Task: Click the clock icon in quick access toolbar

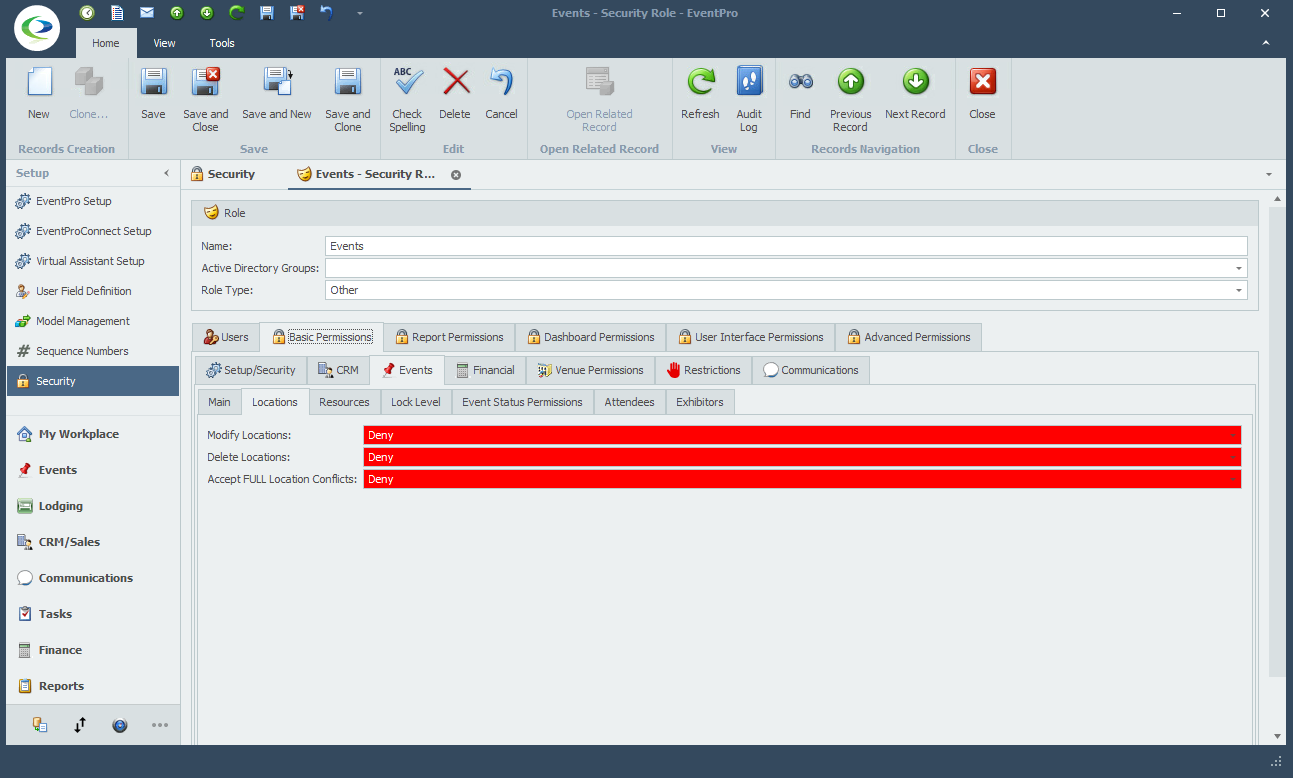Action: [x=87, y=13]
